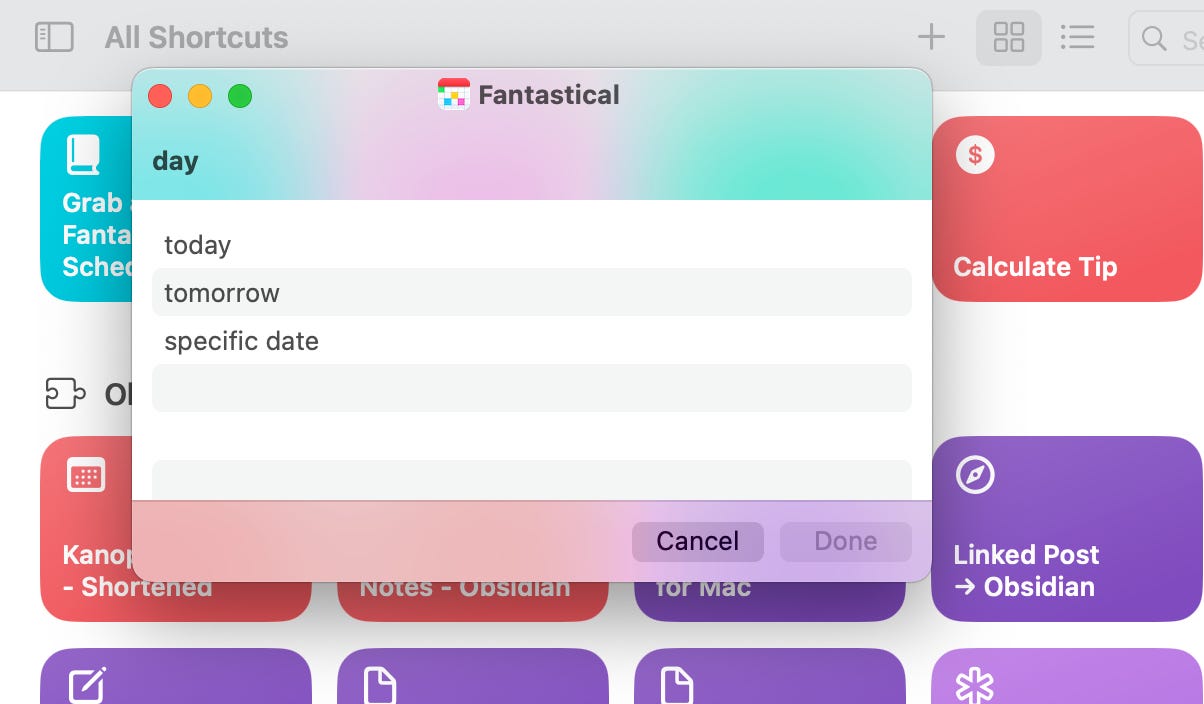Click the Done button in dialog

click(846, 541)
